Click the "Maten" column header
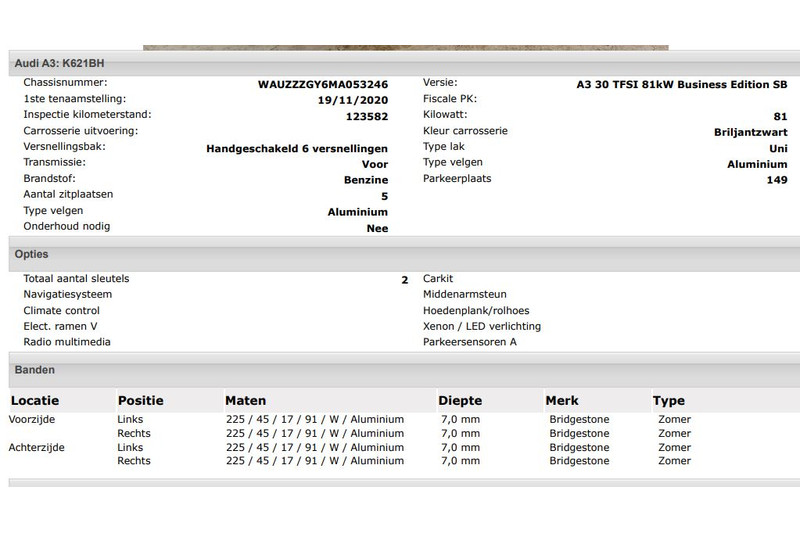Viewport: 800px width, 533px height. (245, 401)
